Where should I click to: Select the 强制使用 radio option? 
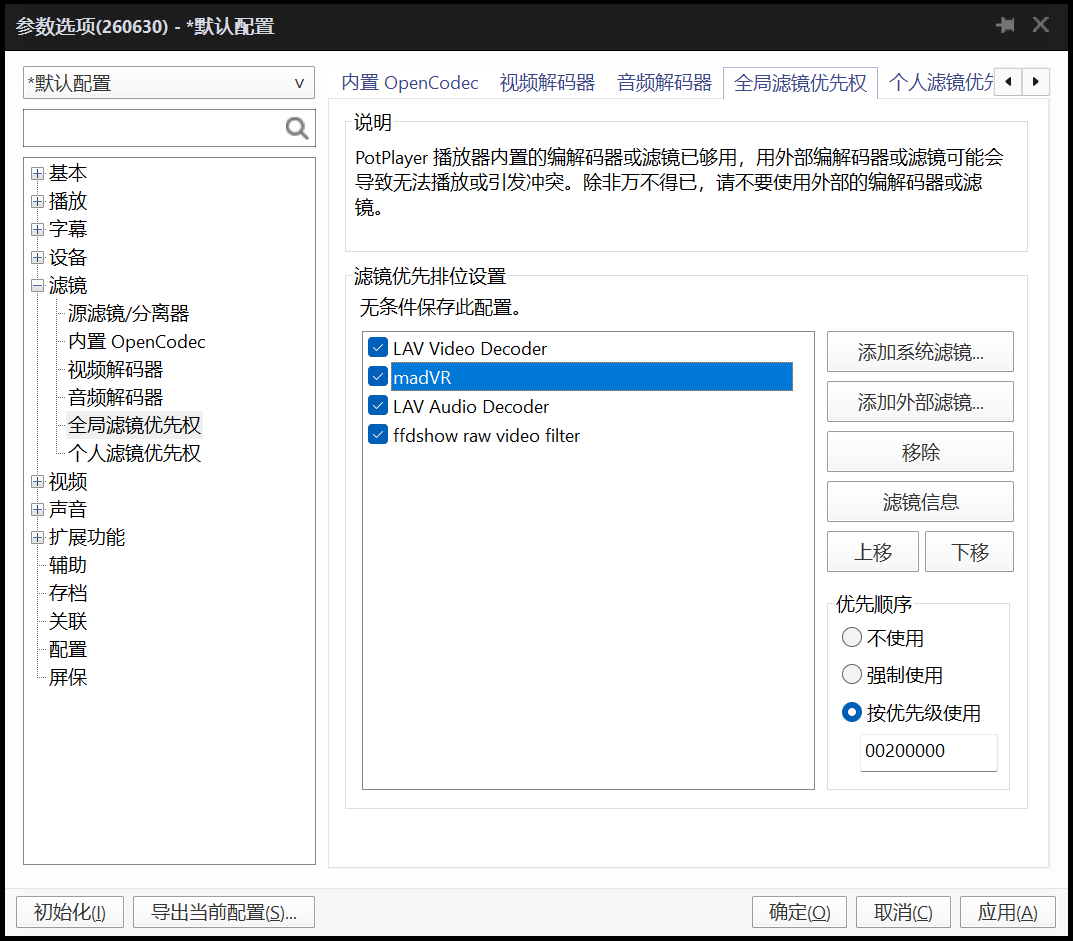pos(851,675)
